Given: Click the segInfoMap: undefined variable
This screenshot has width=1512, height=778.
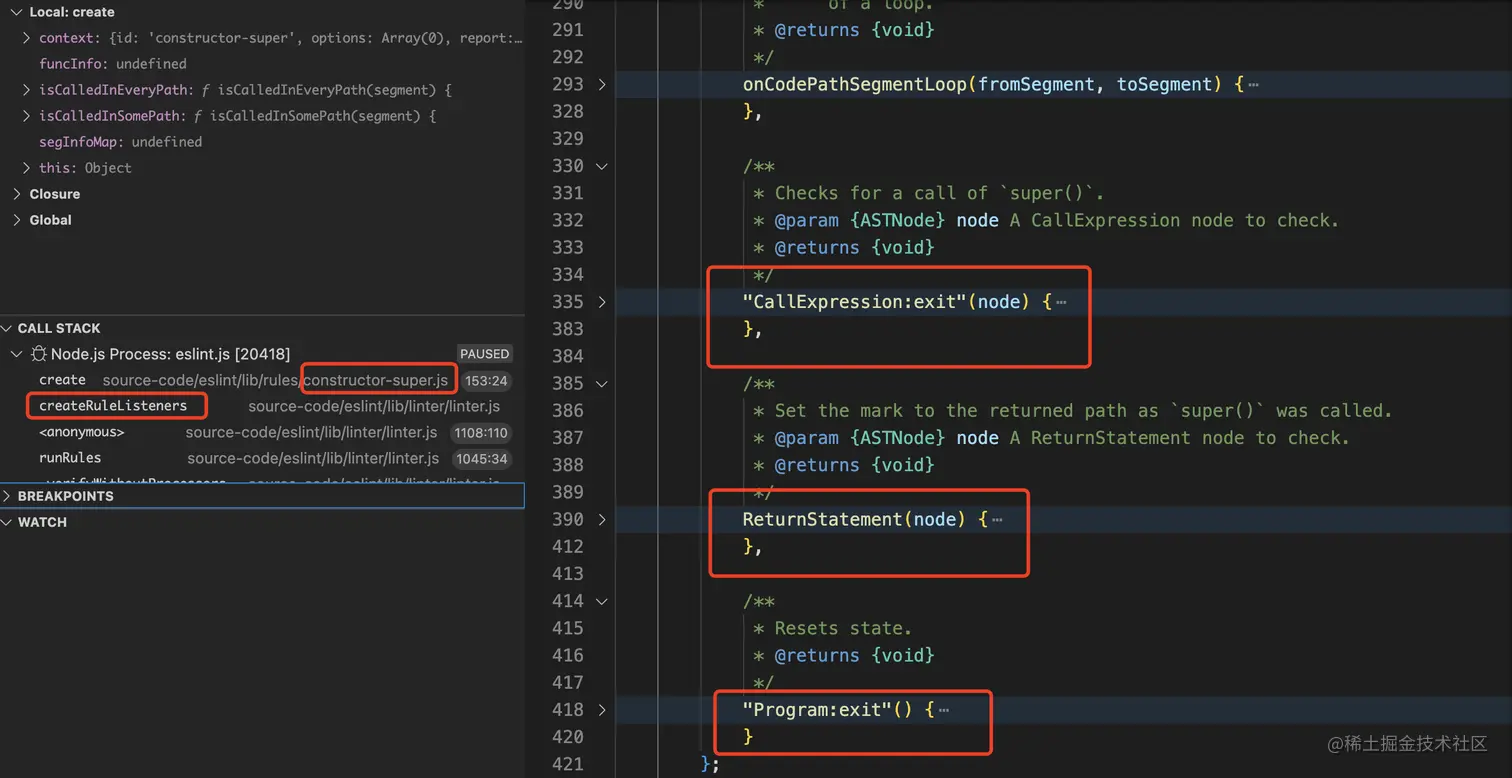Looking at the screenshot, I should pos(120,142).
